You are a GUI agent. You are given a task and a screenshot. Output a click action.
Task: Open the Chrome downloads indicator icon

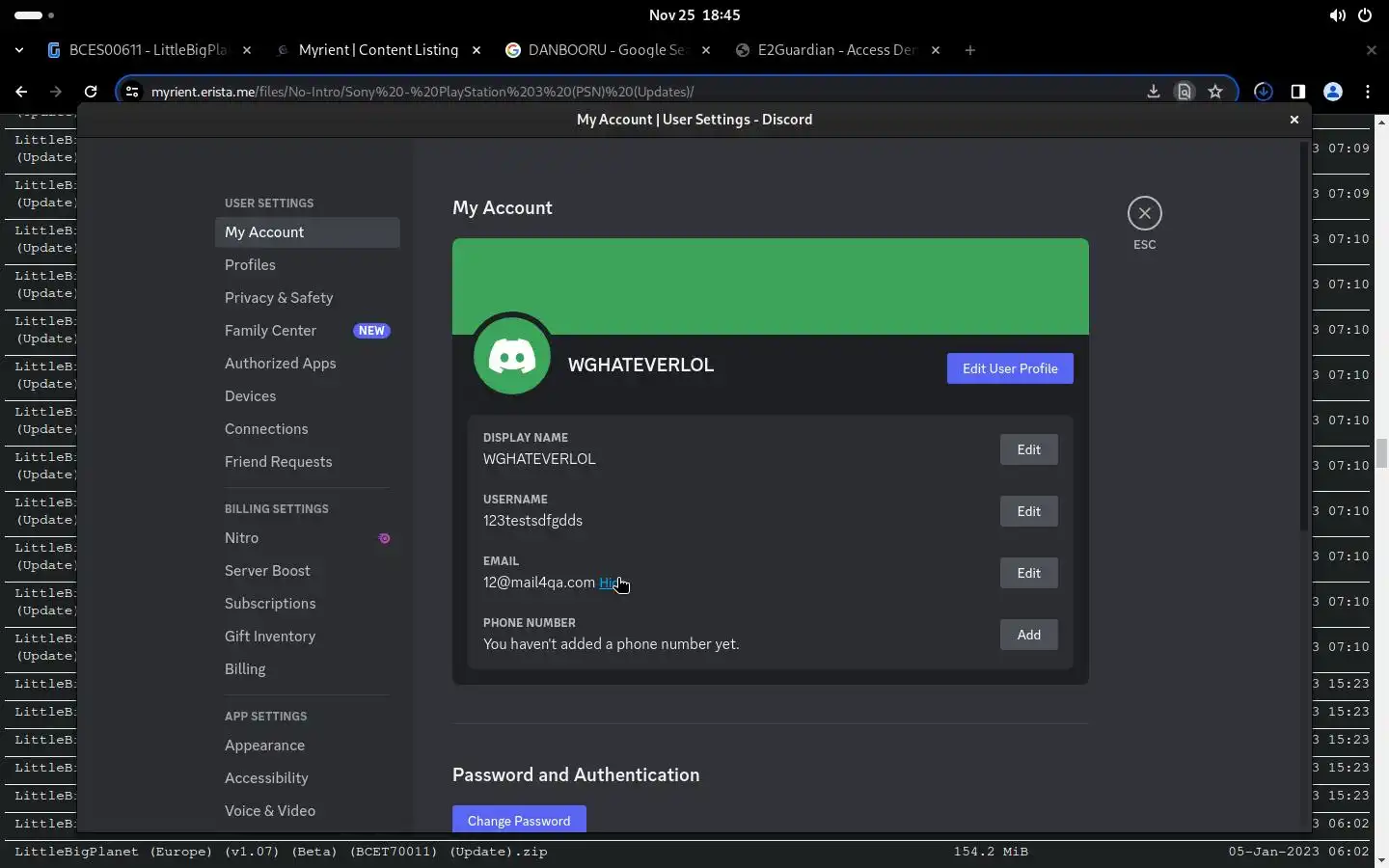tap(1264, 92)
